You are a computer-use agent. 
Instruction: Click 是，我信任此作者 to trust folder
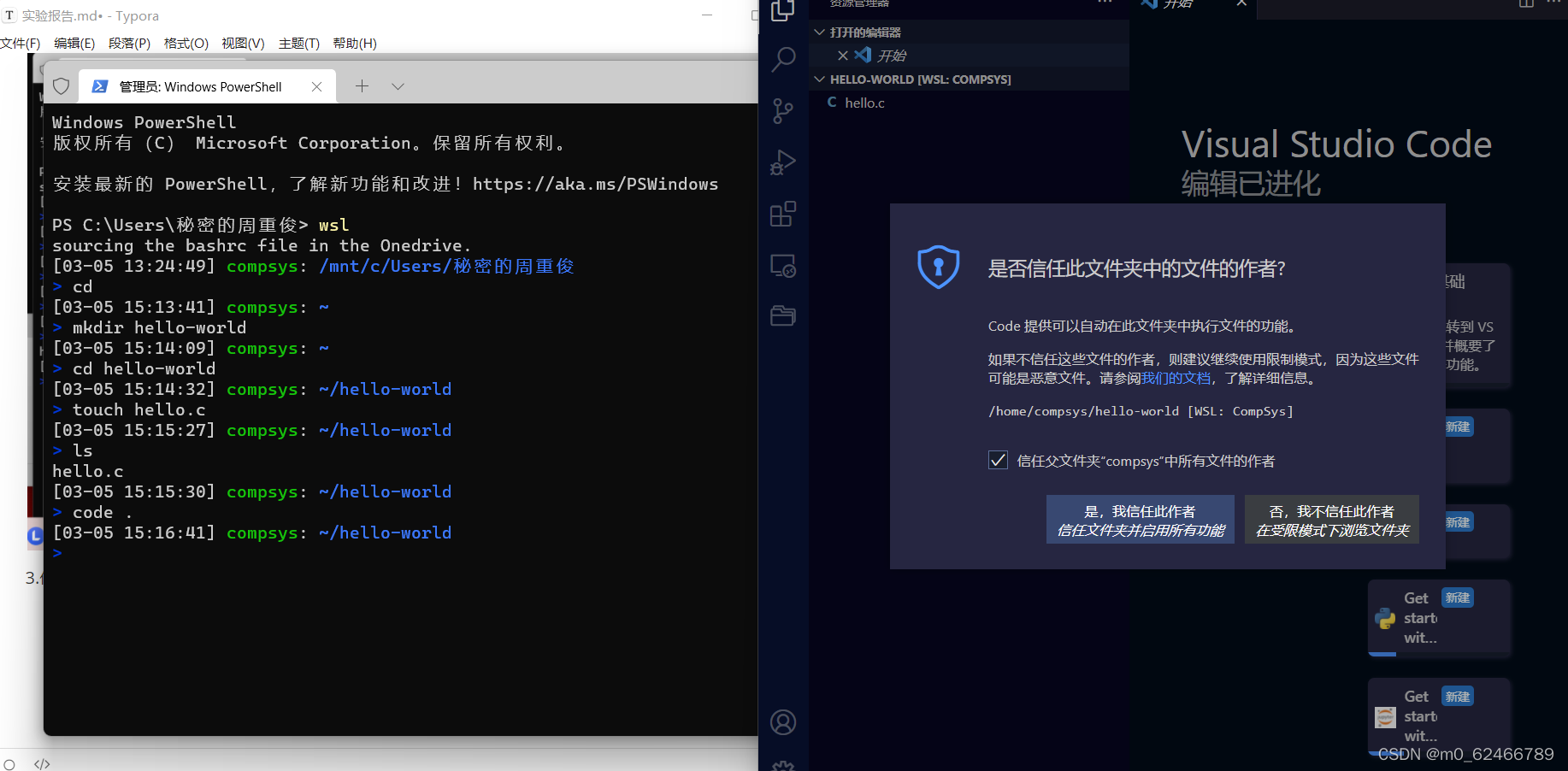coord(1140,519)
